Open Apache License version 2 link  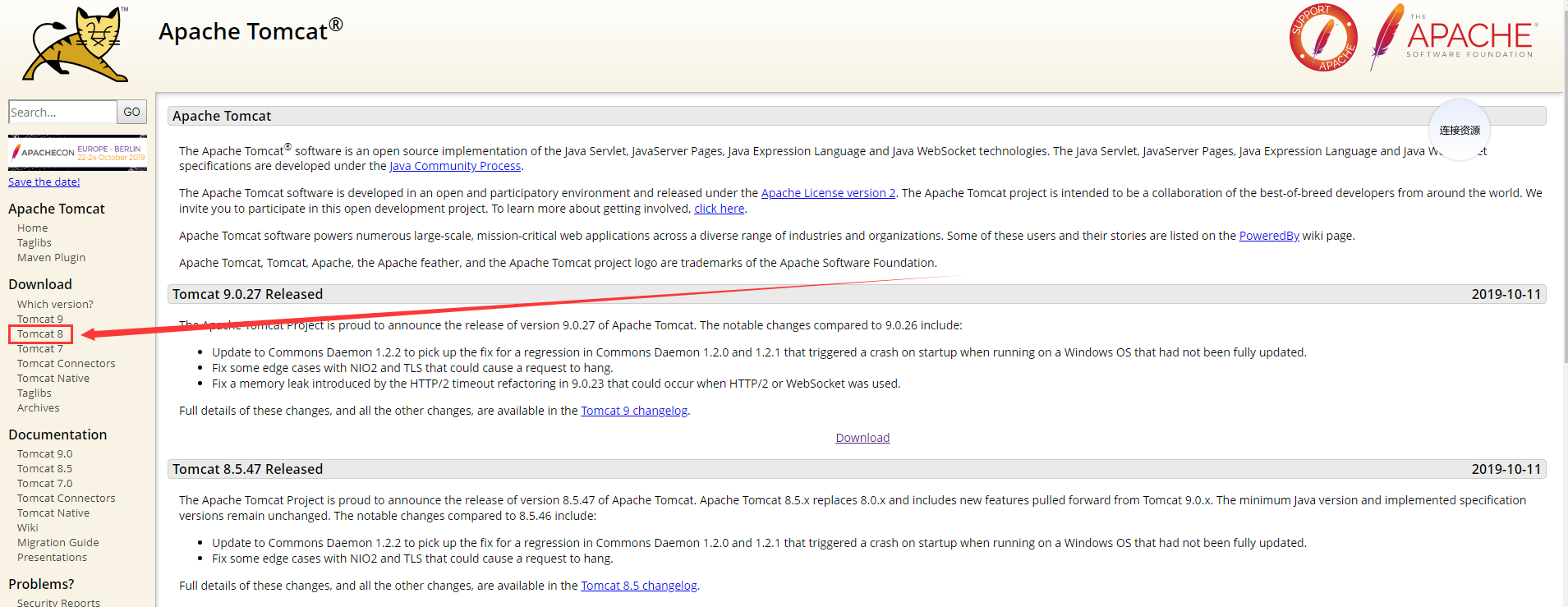point(828,193)
